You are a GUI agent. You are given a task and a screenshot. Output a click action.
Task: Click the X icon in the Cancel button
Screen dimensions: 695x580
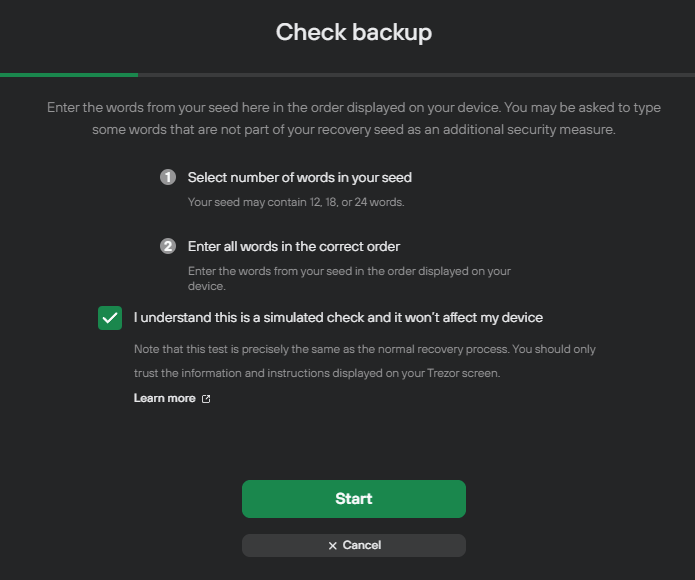point(332,546)
